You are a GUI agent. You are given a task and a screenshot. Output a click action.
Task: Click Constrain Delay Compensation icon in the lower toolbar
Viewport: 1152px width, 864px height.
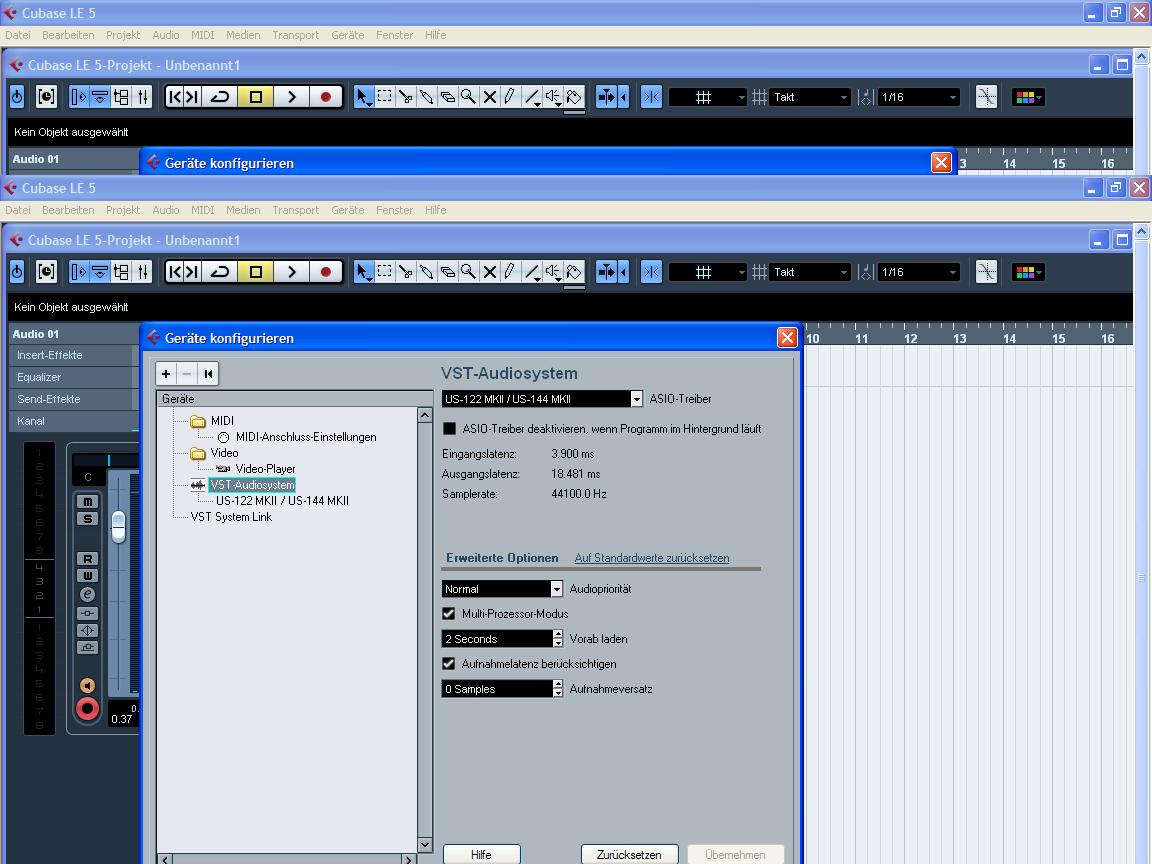click(x=46, y=272)
